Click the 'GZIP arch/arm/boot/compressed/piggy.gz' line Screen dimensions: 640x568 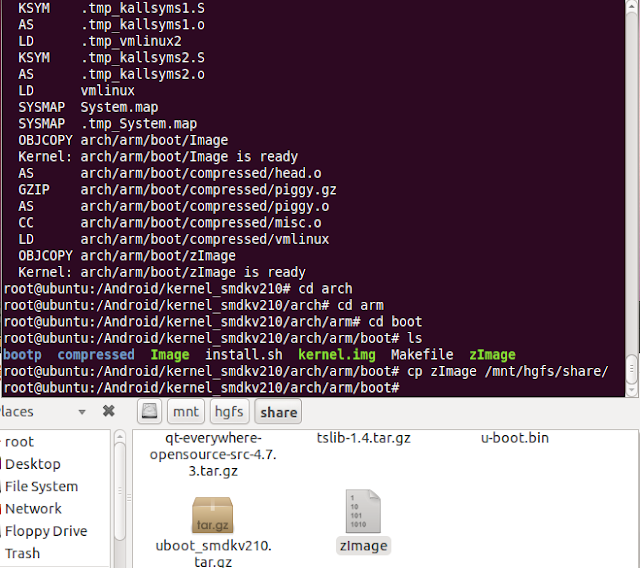point(177,190)
